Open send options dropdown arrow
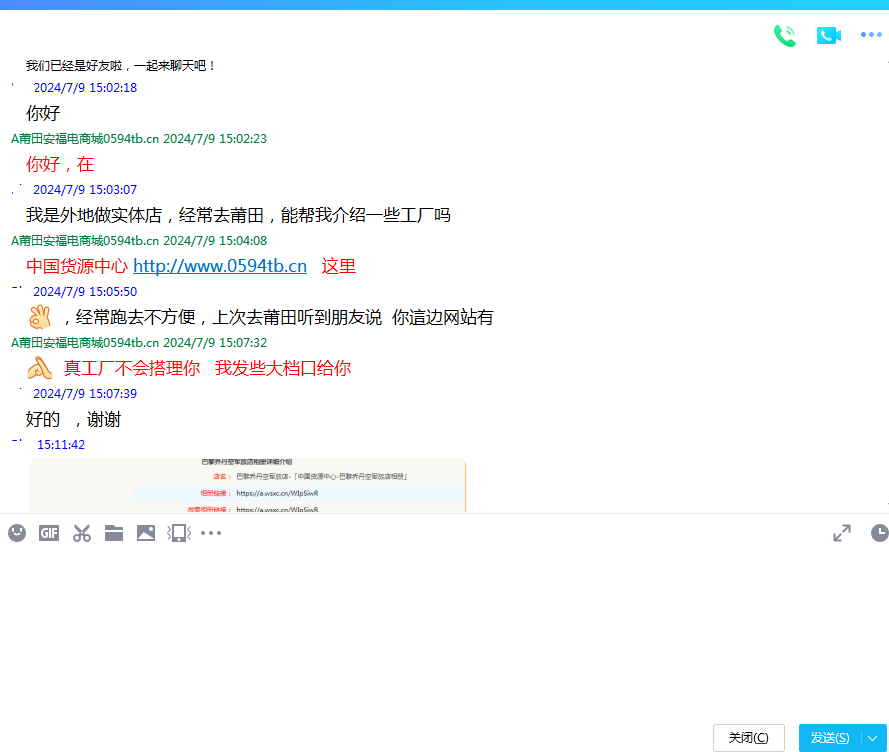Screen dimensions: 889x752 (x=873, y=737)
